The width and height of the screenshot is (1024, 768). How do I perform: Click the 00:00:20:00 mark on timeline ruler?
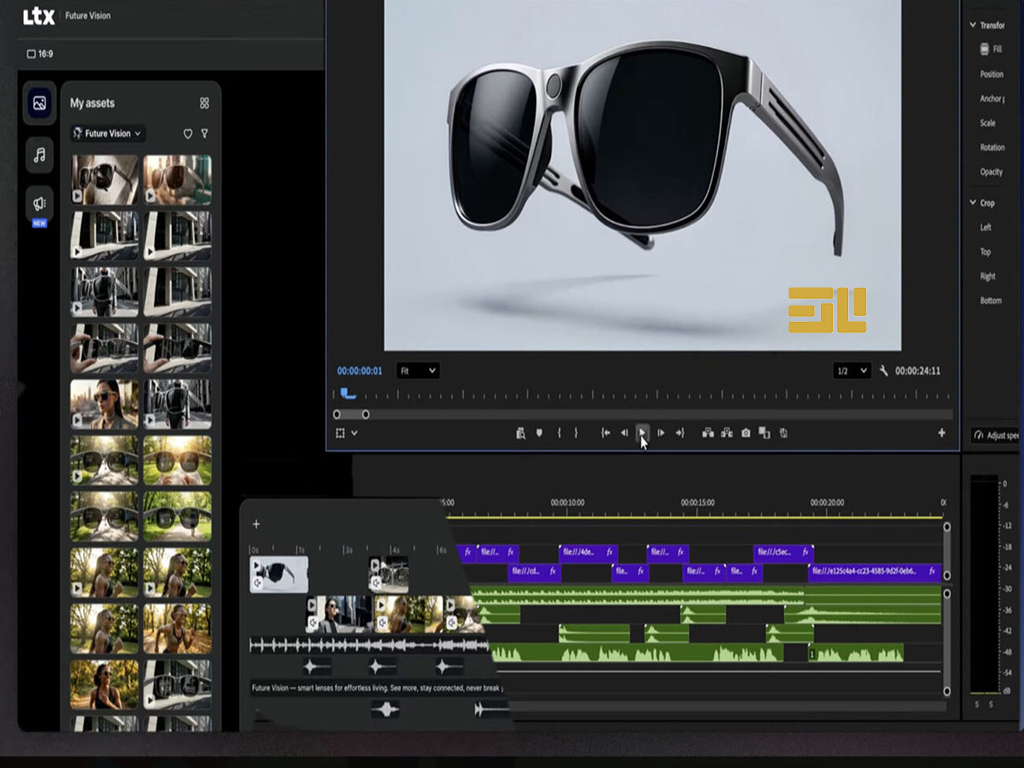[x=827, y=503]
